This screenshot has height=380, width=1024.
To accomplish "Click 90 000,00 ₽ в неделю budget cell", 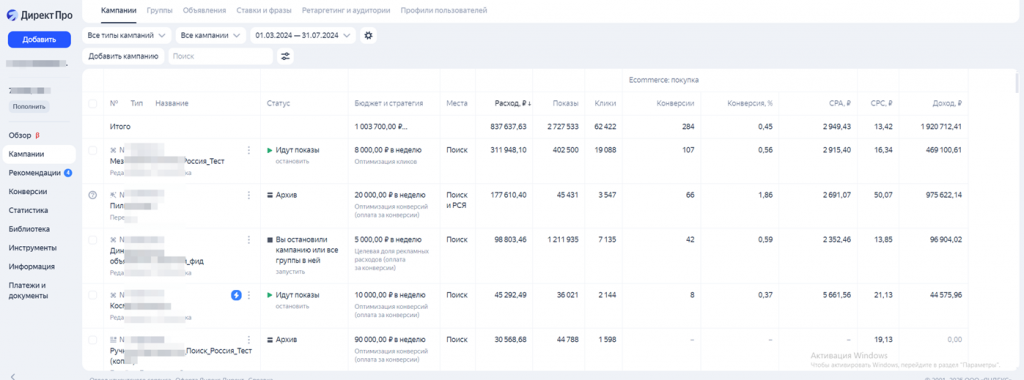I will [390, 340].
